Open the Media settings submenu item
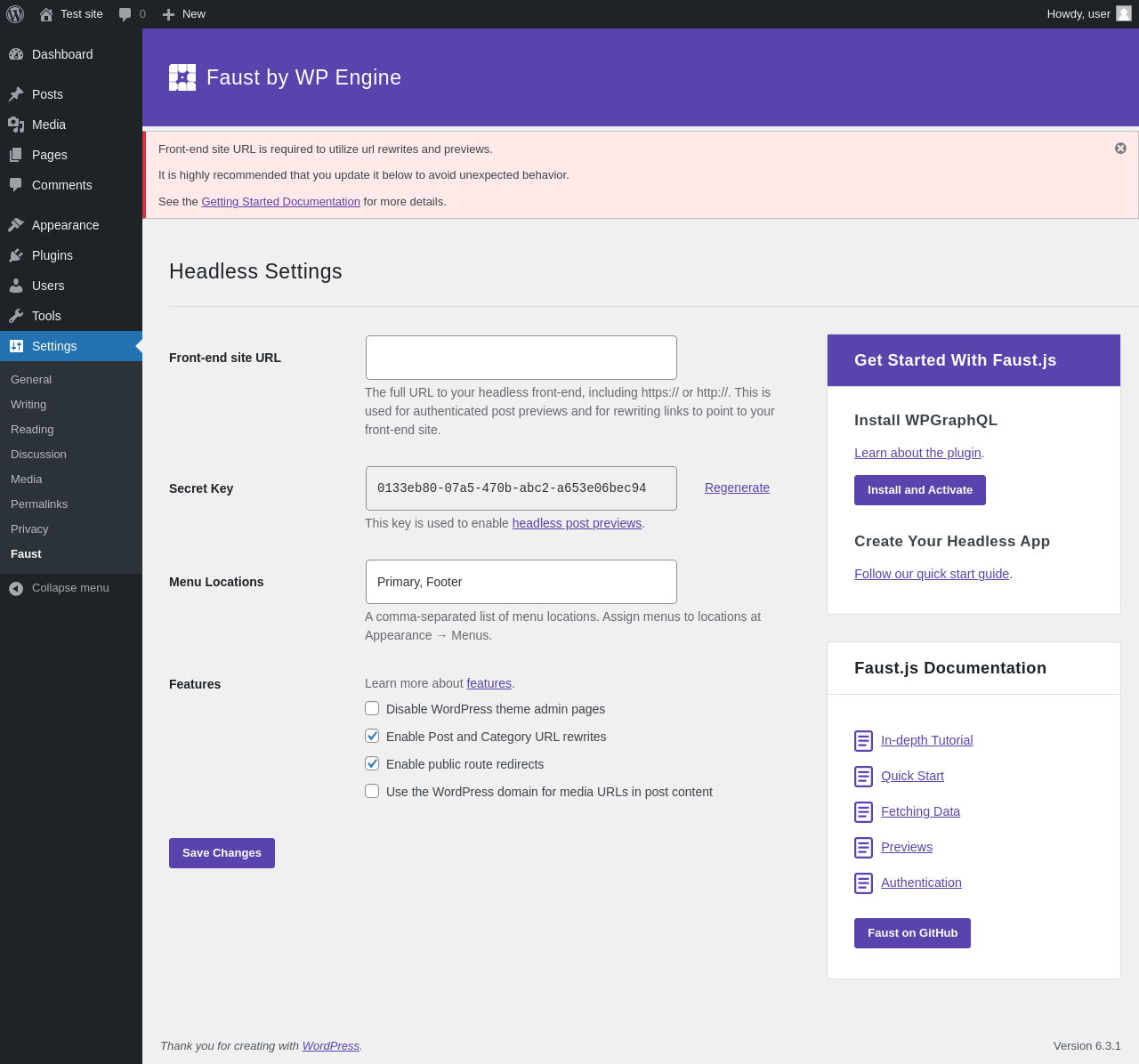1139x1064 pixels. (x=27, y=479)
